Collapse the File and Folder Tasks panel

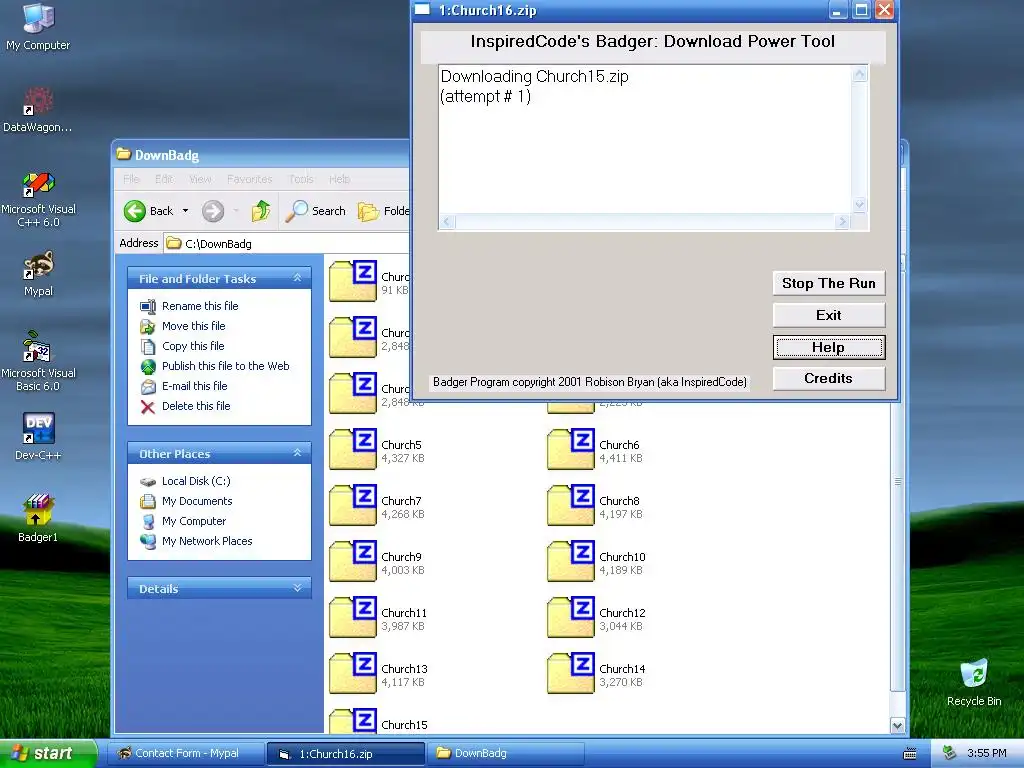point(297,278)
